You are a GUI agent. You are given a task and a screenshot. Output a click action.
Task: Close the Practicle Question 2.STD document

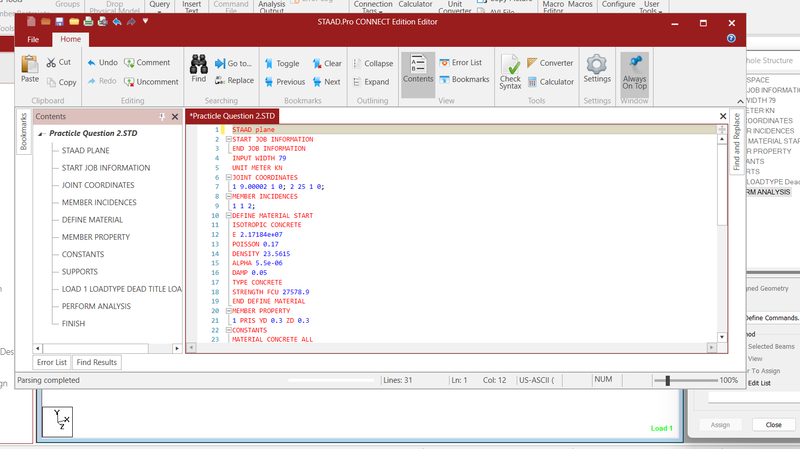point(723,116)
